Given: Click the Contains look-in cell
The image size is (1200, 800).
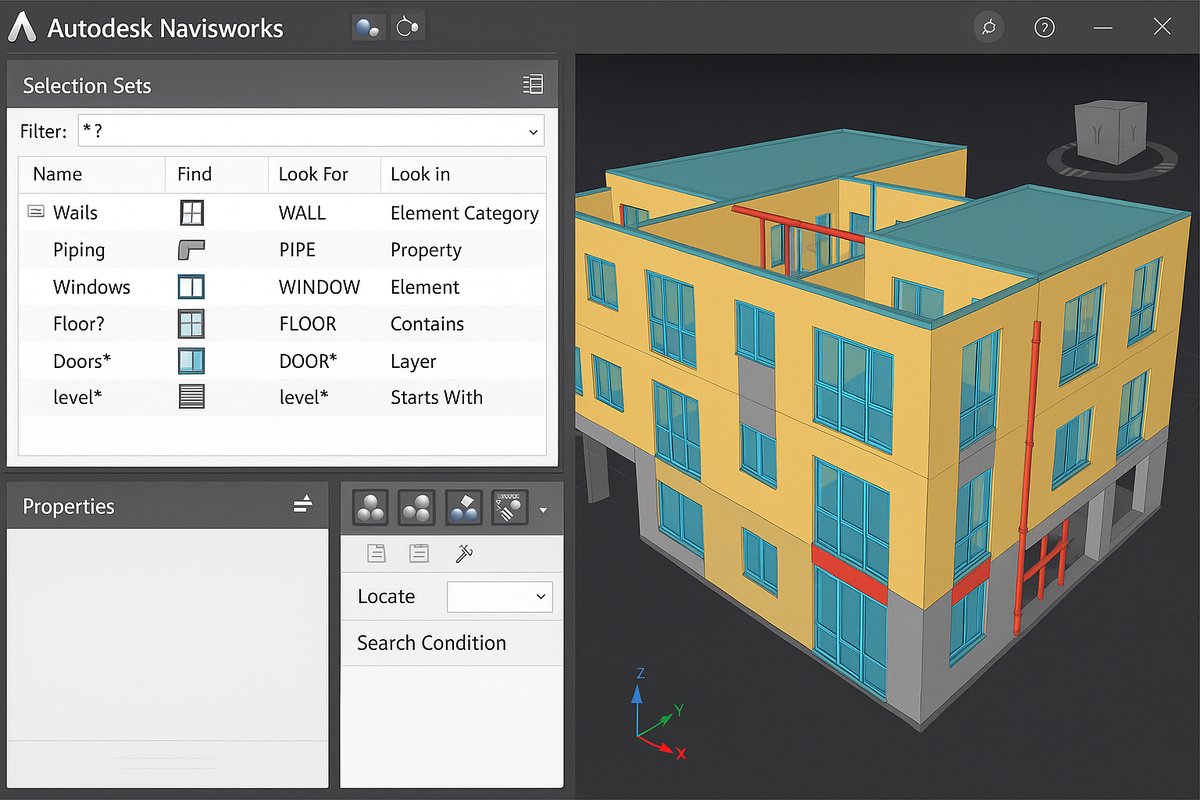Looking at the screenshot, I should point(427,324).
